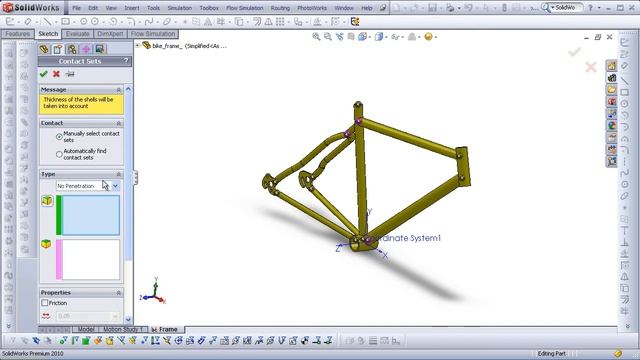
Task: Click Zoom to Area magnifier icon
Action: (328, 37)
